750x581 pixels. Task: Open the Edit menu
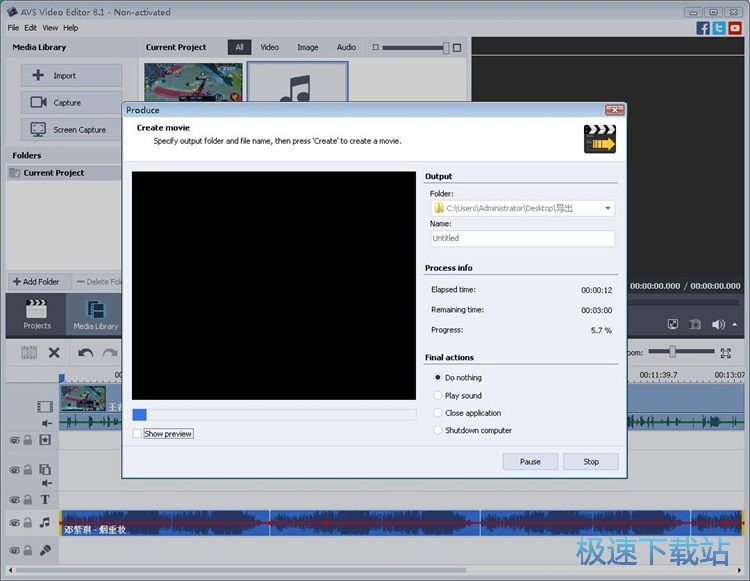click(31, 28)
